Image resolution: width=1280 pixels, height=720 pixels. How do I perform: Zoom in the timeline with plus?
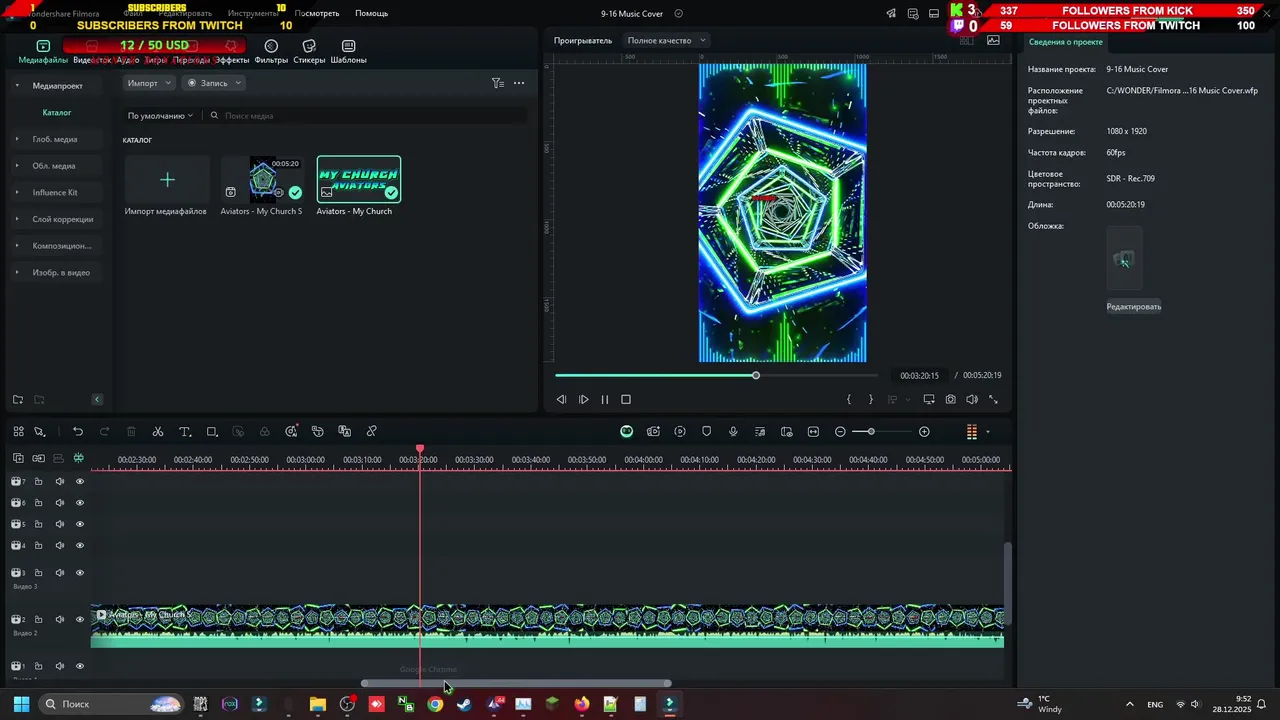924,431
